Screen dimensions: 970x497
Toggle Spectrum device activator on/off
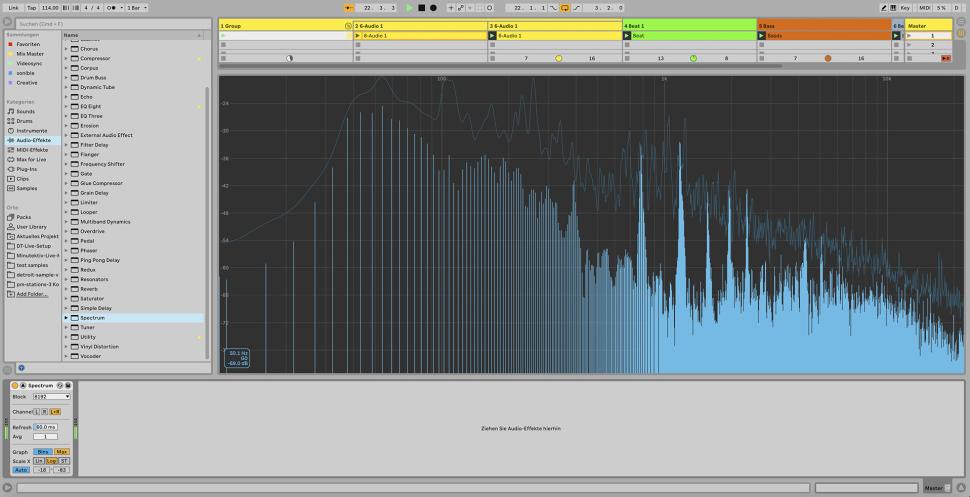(x=15, y=385)
